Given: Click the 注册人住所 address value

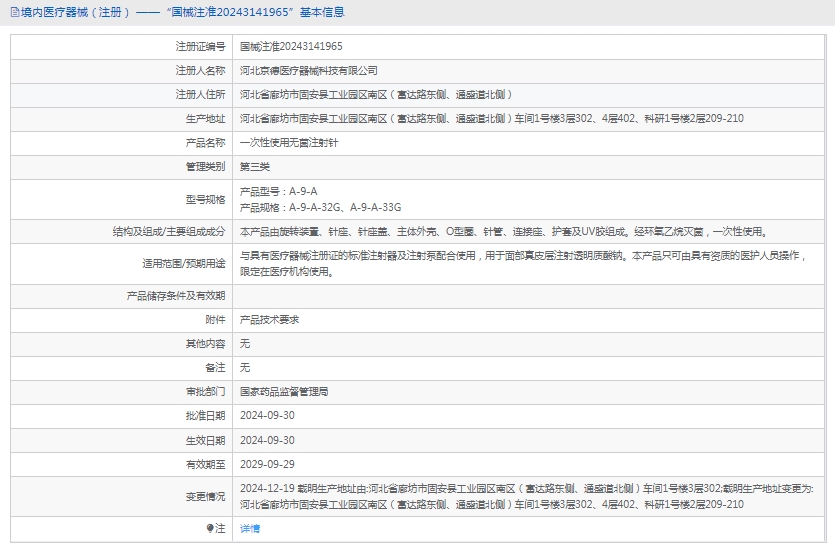Looking at the screenshot, I should (376, 94).
